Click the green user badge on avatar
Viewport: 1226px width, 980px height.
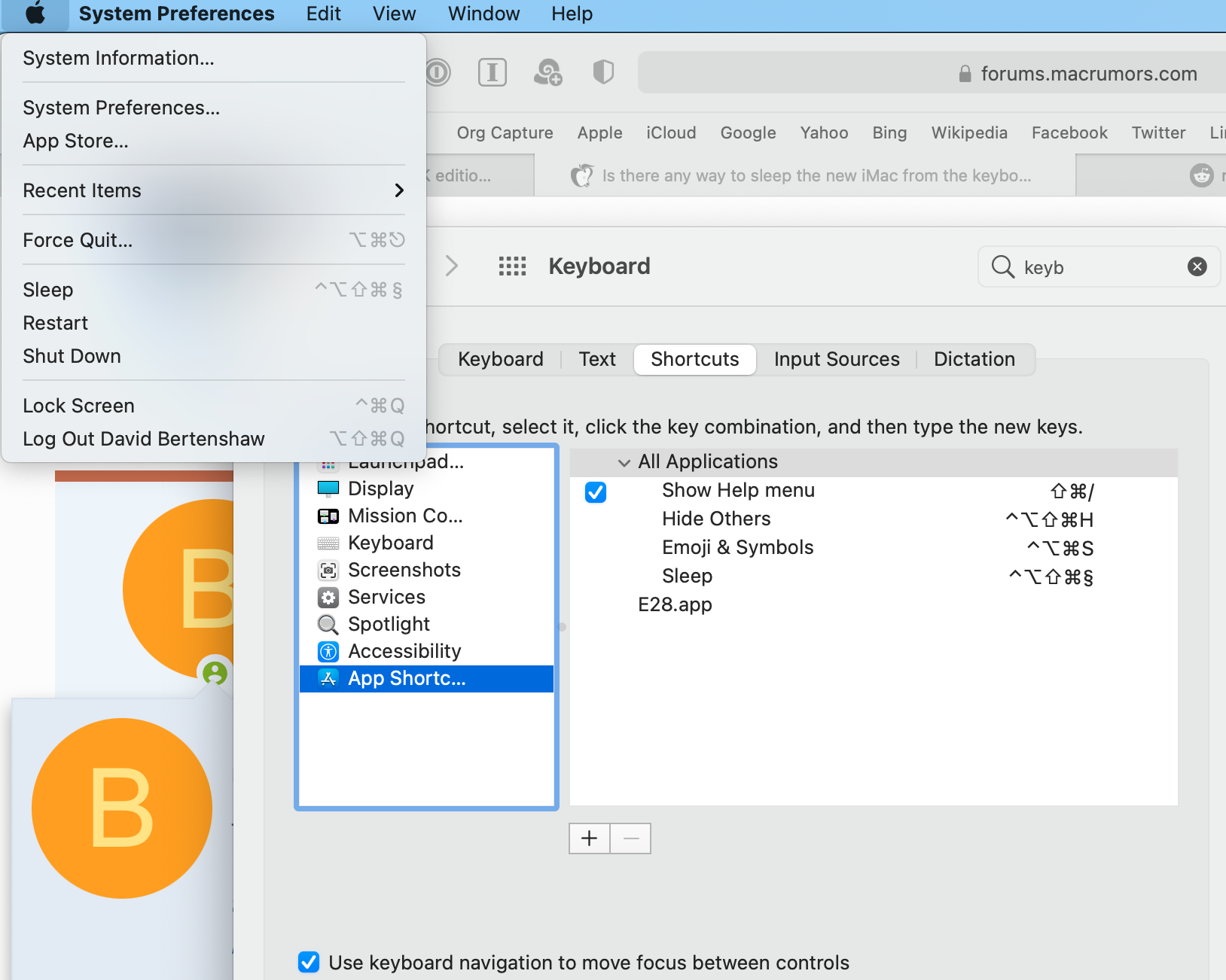(x=215, y=672)
